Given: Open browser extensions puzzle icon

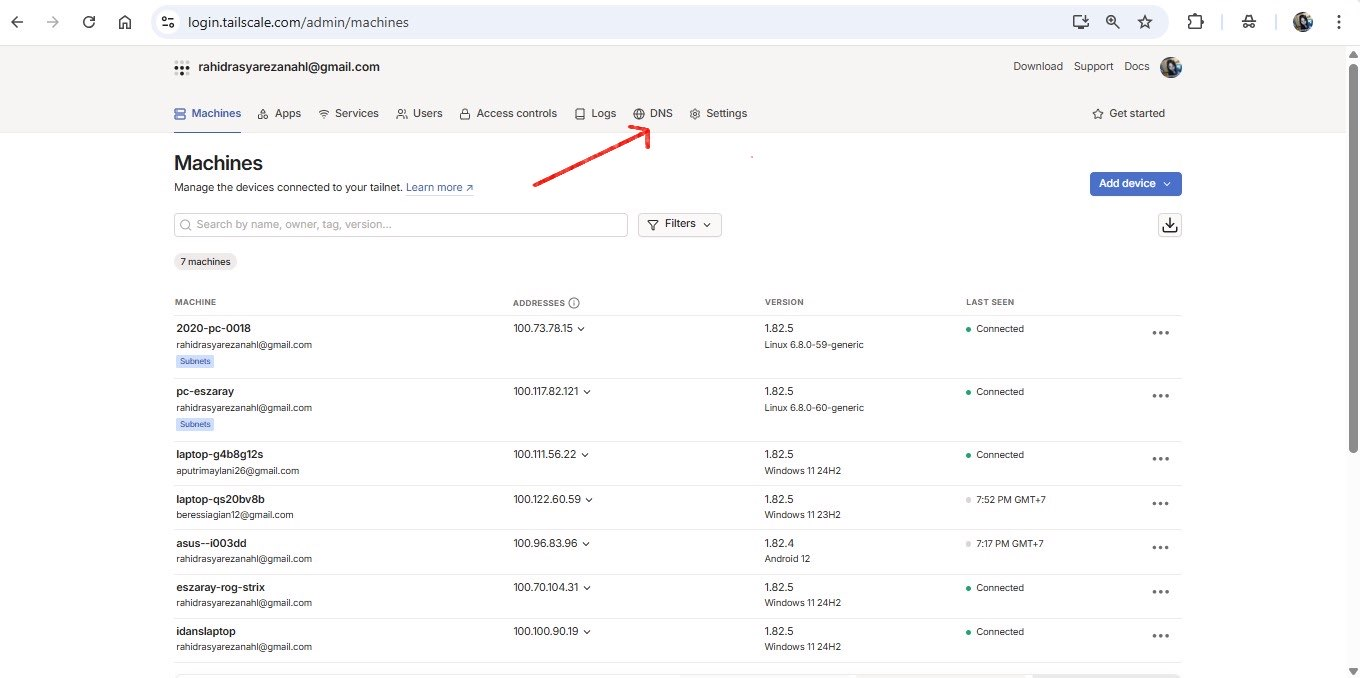Looking at the screenshot, I should pyautogui.click(x=1195, y=22).
